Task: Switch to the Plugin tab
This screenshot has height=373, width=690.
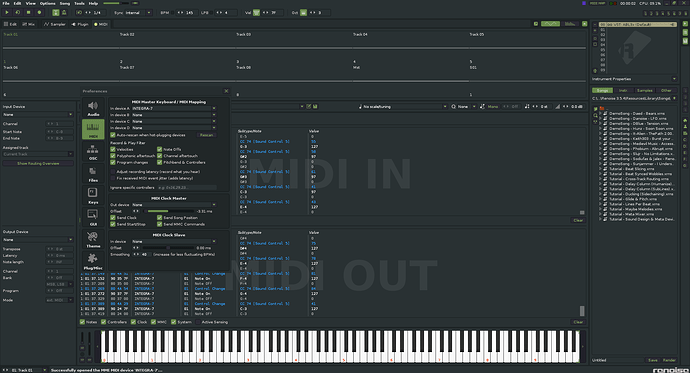Action: point(80,24)
